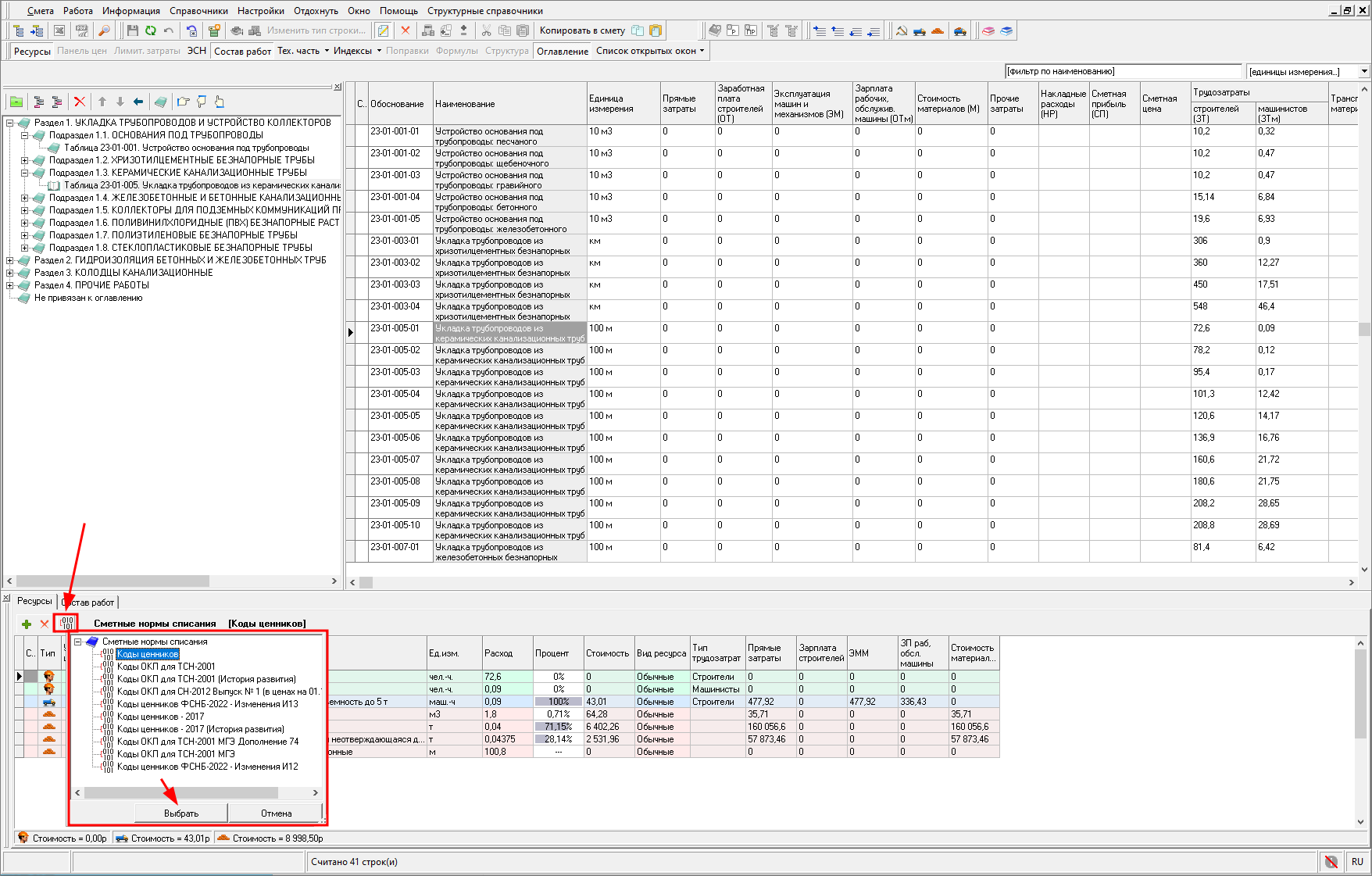Click the hammer and sickle labor resources icon

902,30
